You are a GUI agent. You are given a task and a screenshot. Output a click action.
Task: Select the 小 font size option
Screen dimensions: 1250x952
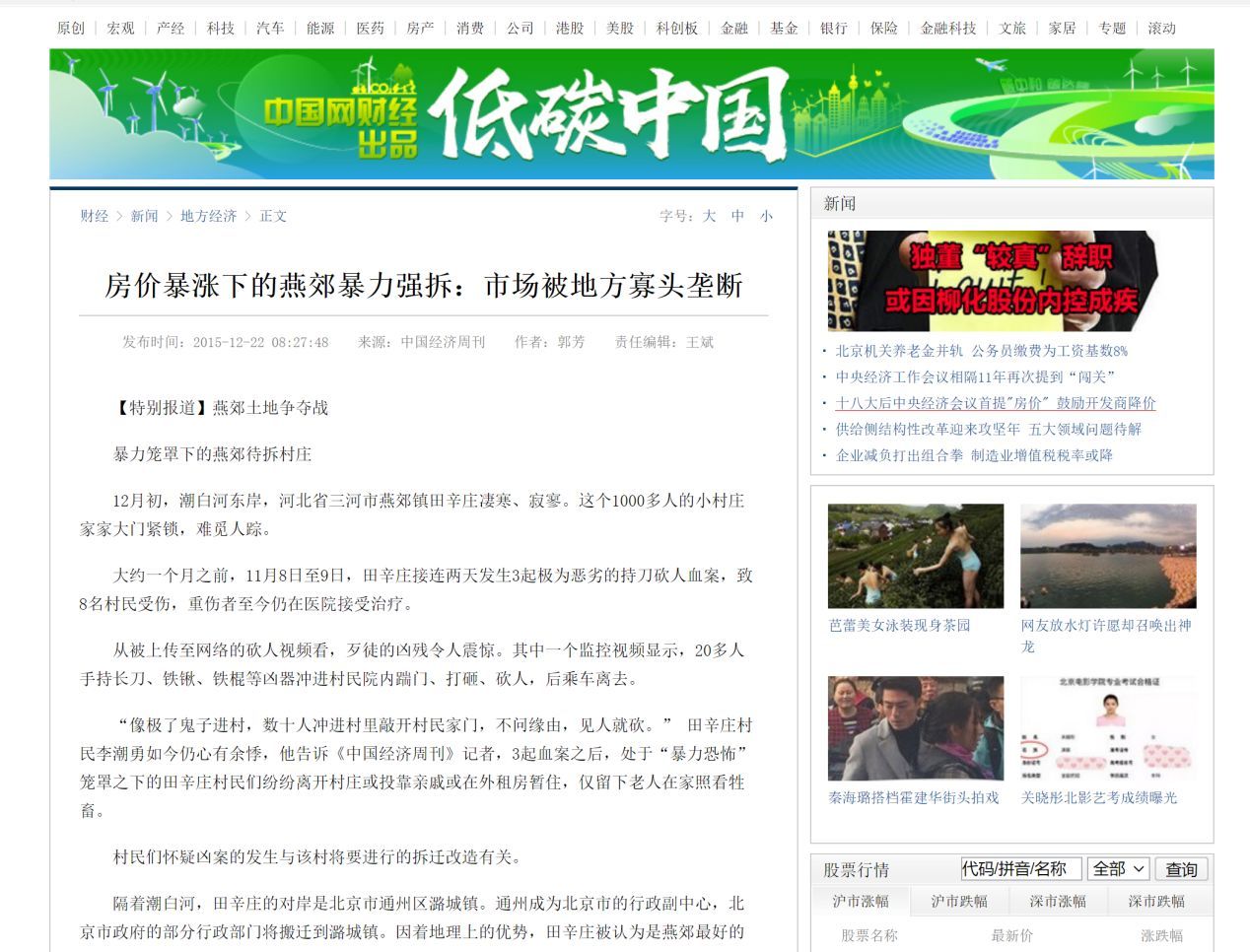click(x=767, y=216)
